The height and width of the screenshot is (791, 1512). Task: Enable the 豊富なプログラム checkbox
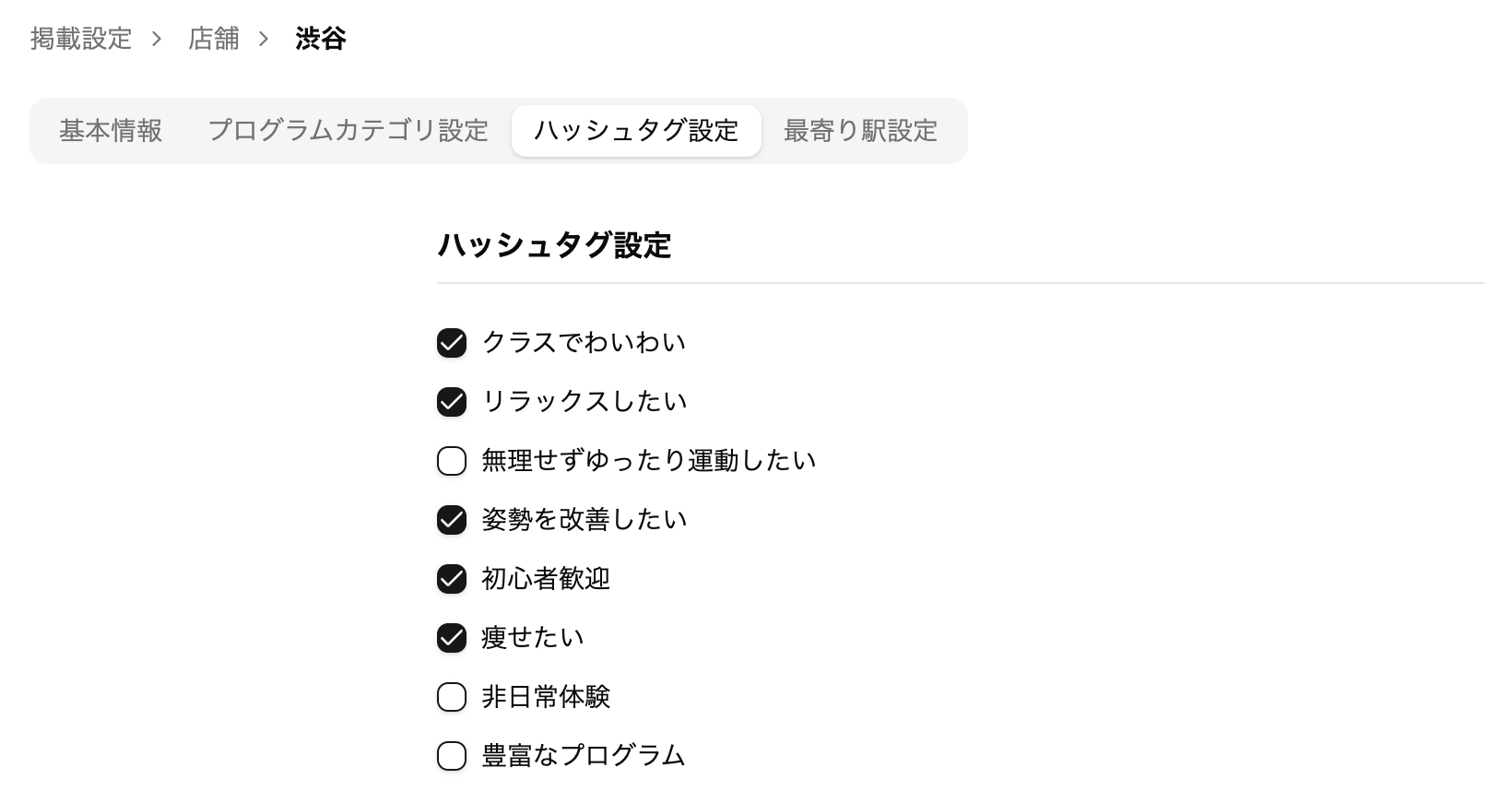point(452,756)
